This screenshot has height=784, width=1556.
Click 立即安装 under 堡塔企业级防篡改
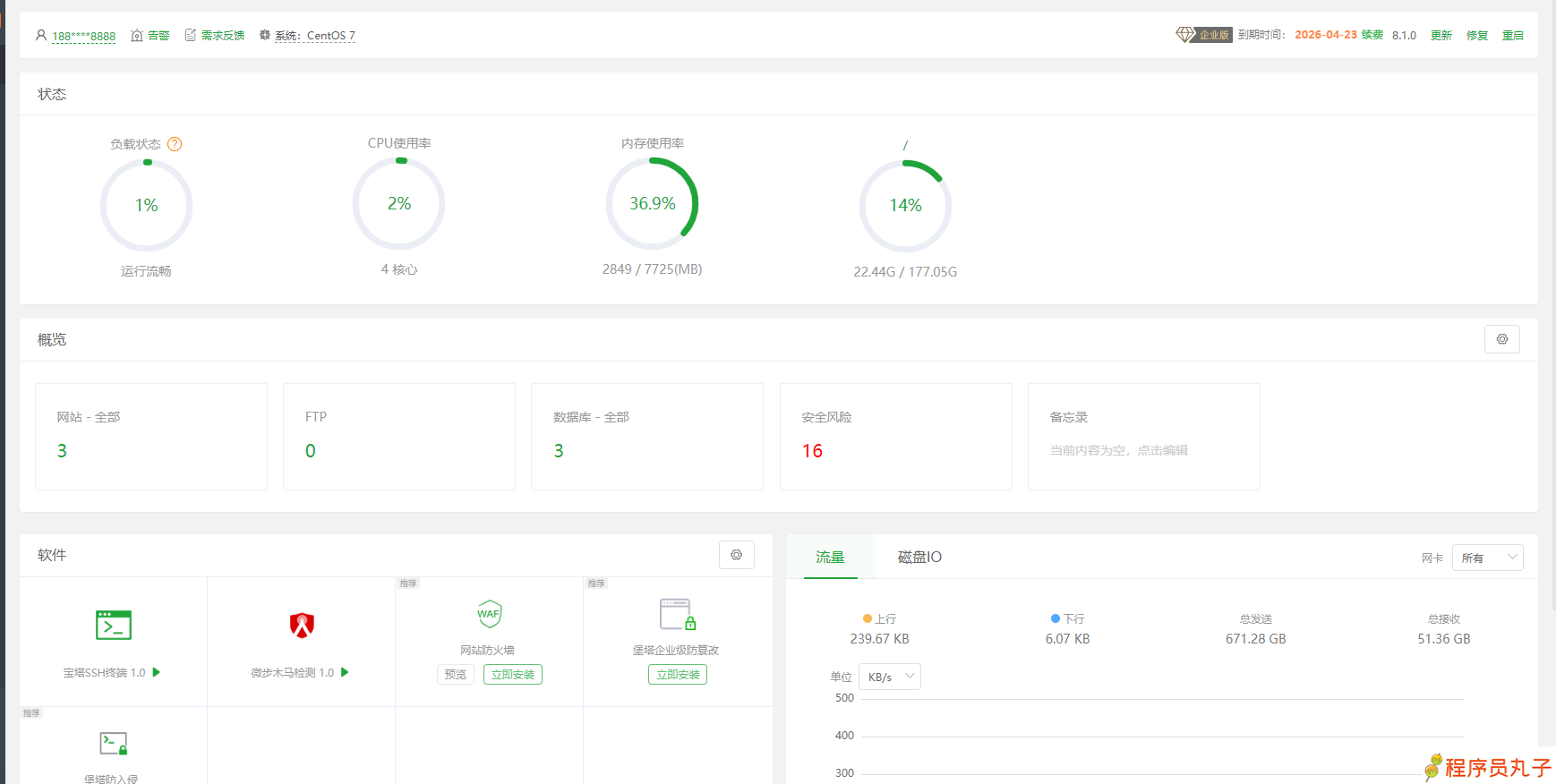[x=678, y=674]
